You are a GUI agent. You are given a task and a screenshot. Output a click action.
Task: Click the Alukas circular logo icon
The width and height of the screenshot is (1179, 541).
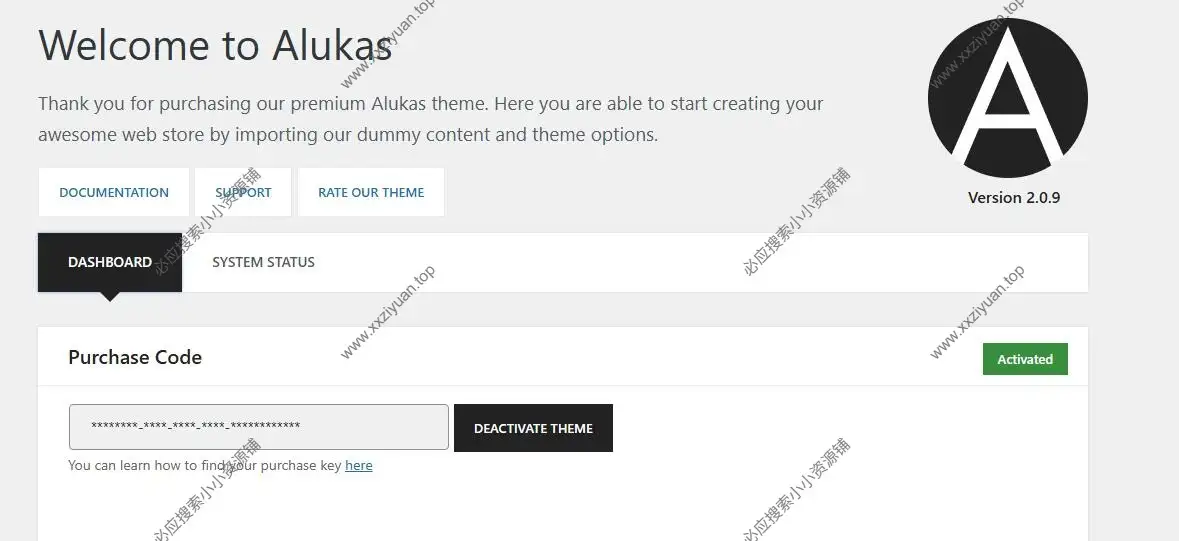1007,98
